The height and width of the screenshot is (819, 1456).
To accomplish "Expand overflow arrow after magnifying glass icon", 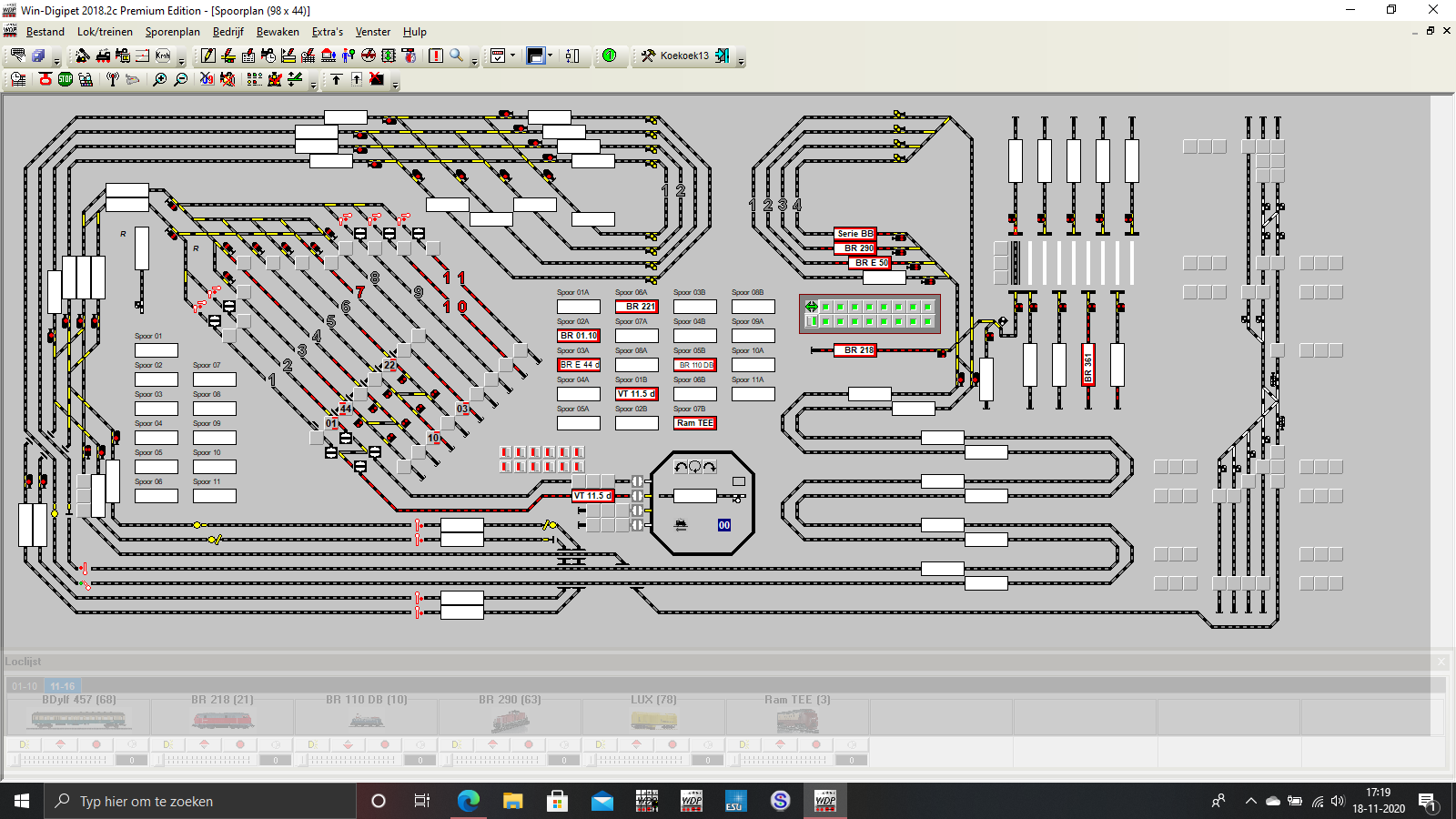I will 474,62.
